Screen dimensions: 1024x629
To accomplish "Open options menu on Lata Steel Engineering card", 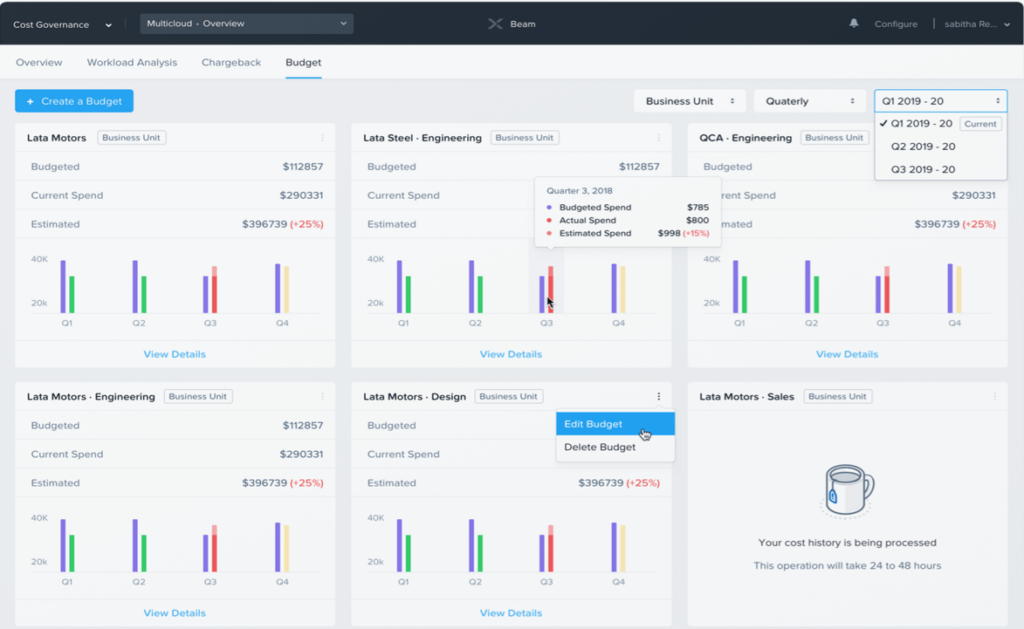I will tap(658, 137).
